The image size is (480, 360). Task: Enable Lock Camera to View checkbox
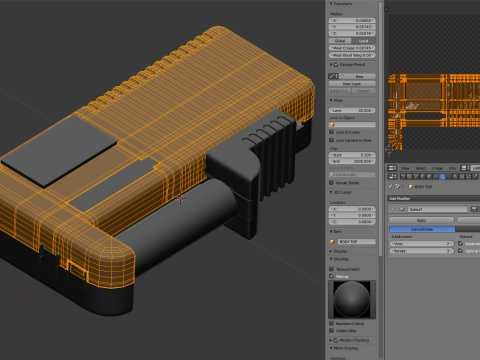pos(331,140)
